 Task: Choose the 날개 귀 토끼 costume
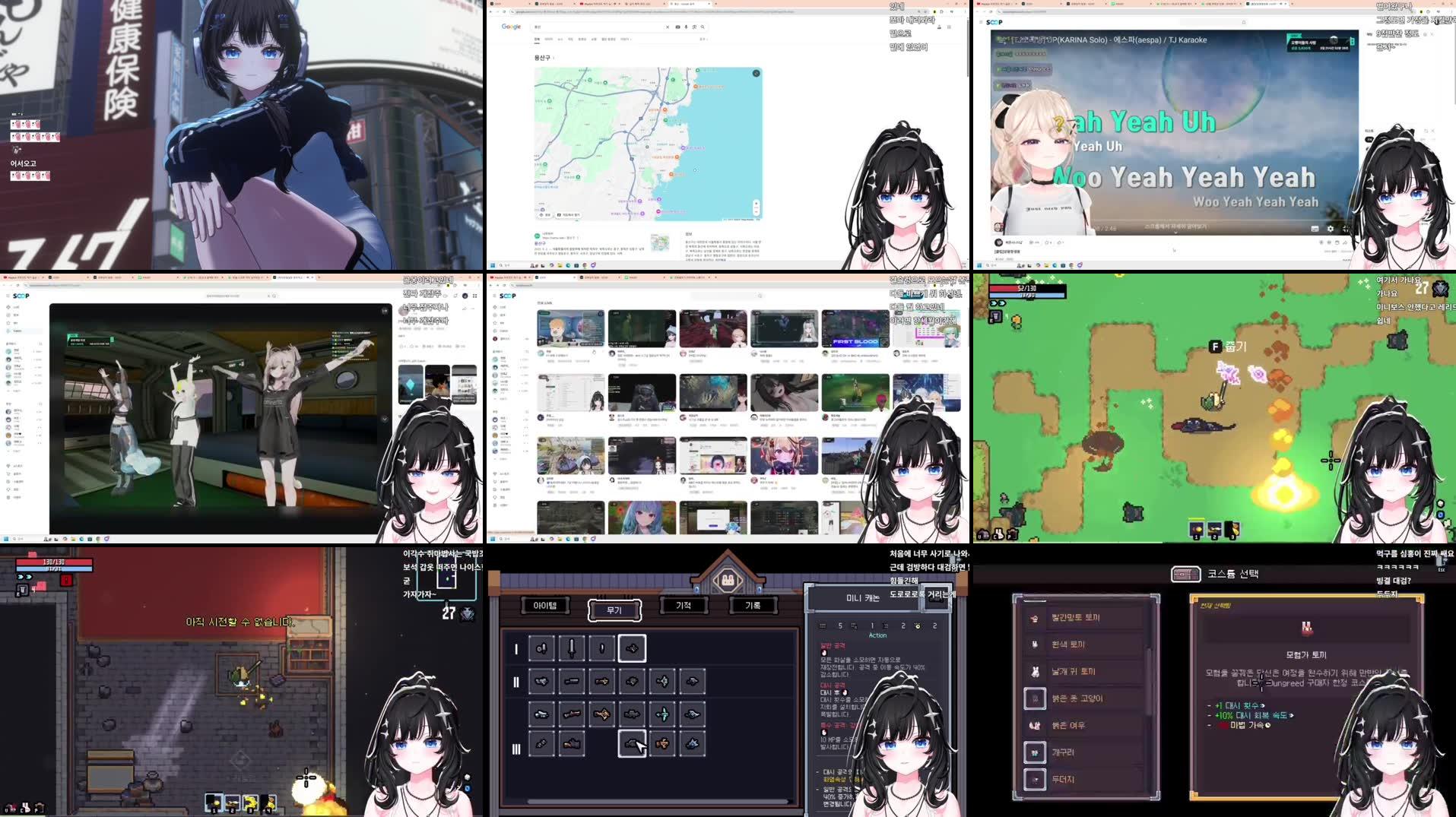(x=1084, y=672)
